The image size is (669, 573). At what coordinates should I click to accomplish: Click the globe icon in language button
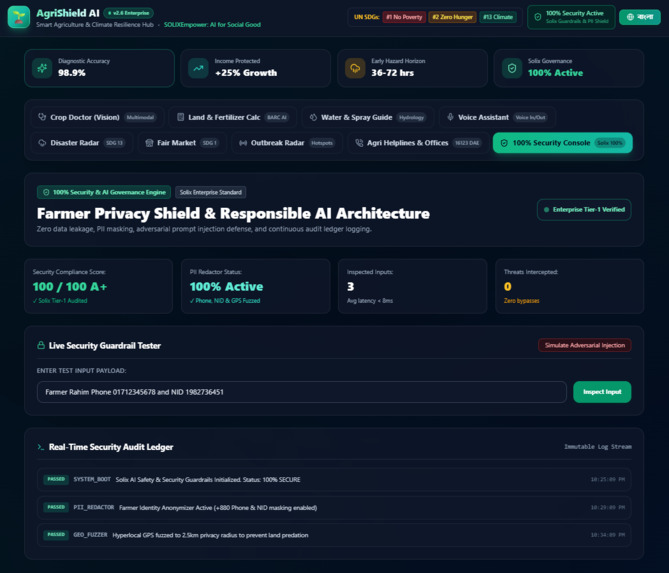[630, 17]
